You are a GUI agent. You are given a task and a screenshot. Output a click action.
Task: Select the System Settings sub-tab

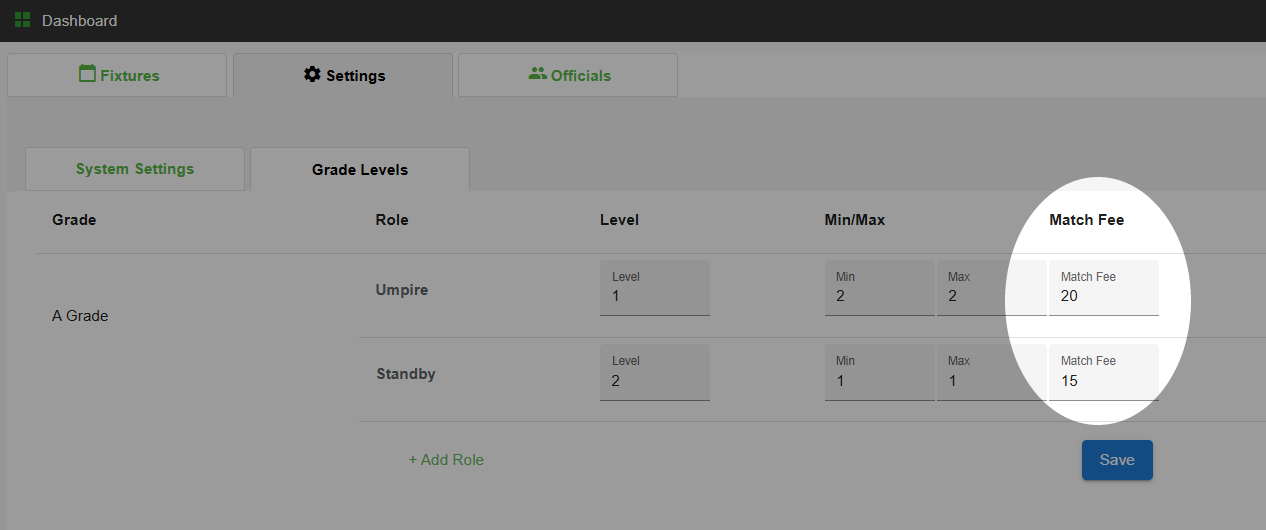point(135,169)
